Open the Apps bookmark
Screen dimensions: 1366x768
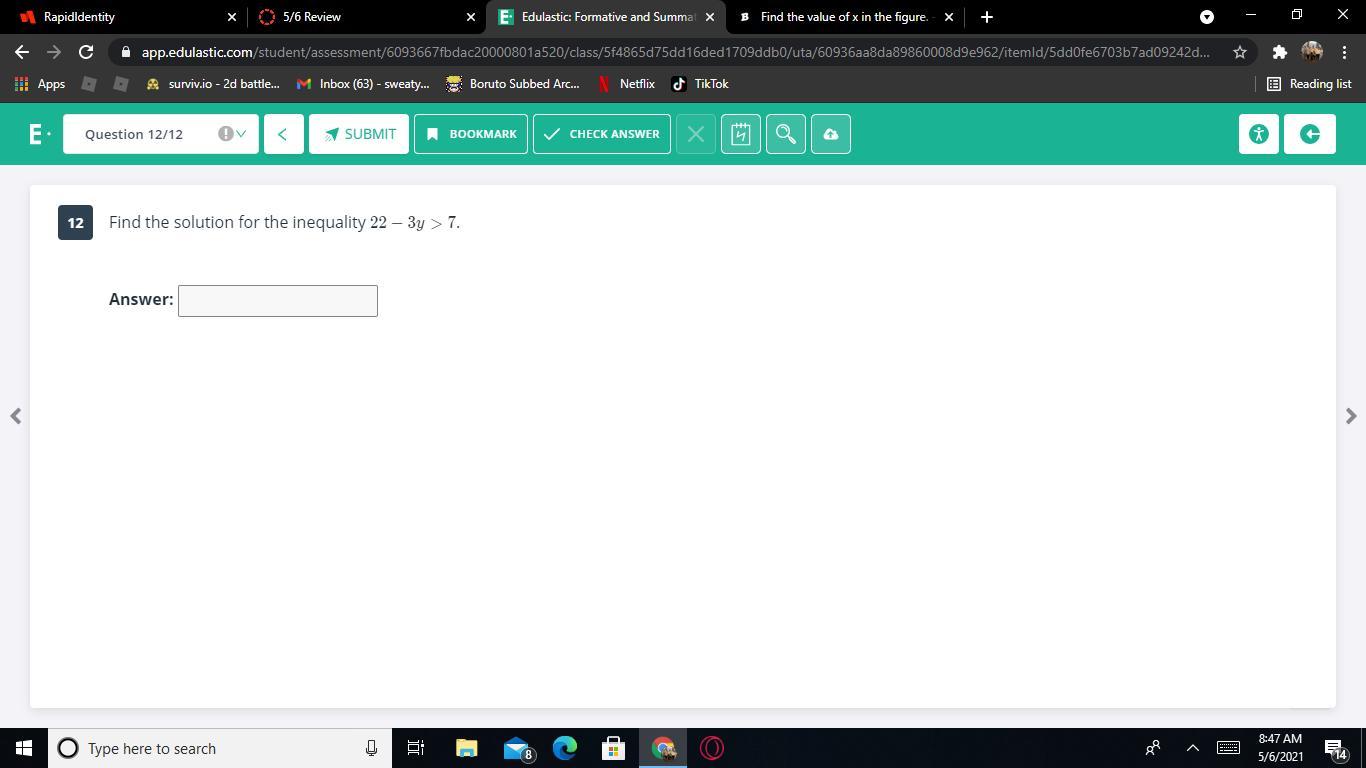click(40, 84)
